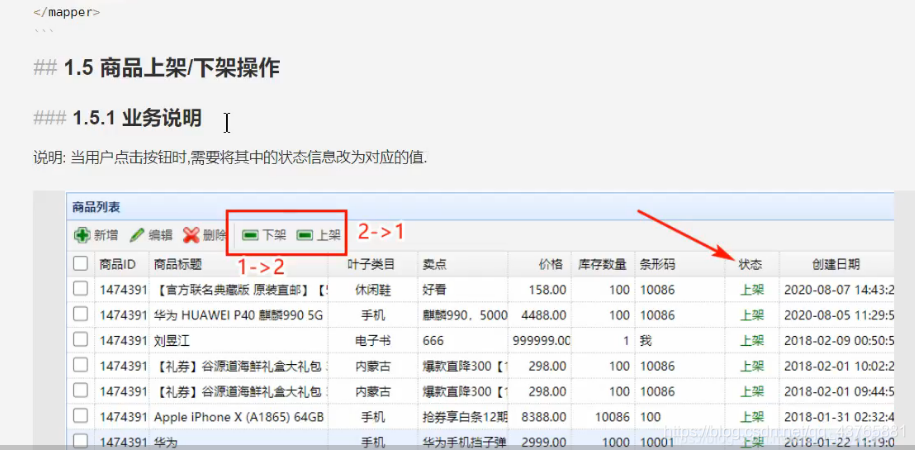
Task: Click the 商品标题 column header
Action: click(178, 264)
